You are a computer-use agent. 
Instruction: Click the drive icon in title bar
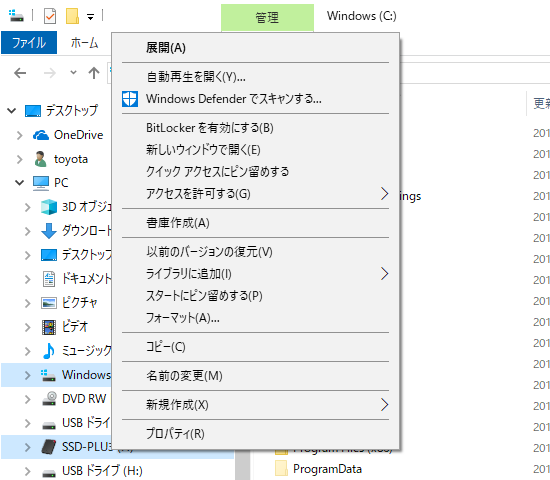[x=16, y=15]
